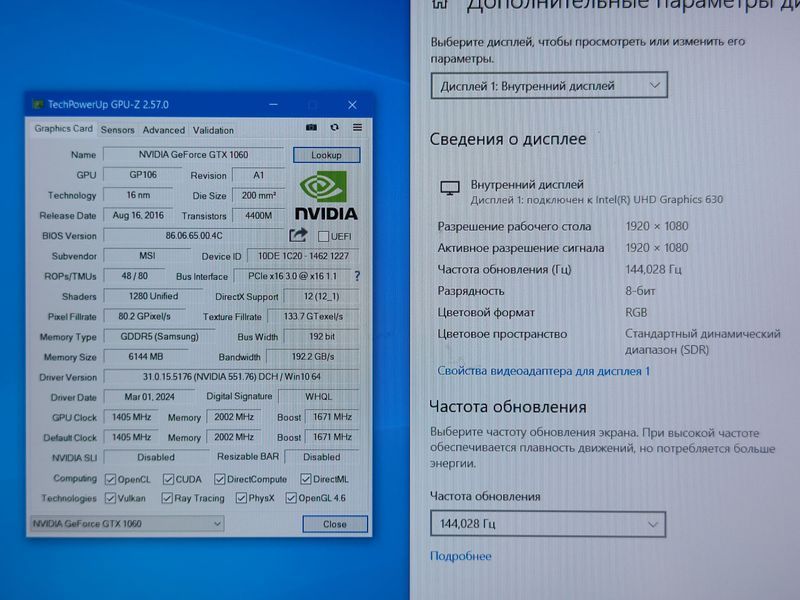800x600 pixels.
Task: Switch to the Sensors tab
Action: coord(117,130)
